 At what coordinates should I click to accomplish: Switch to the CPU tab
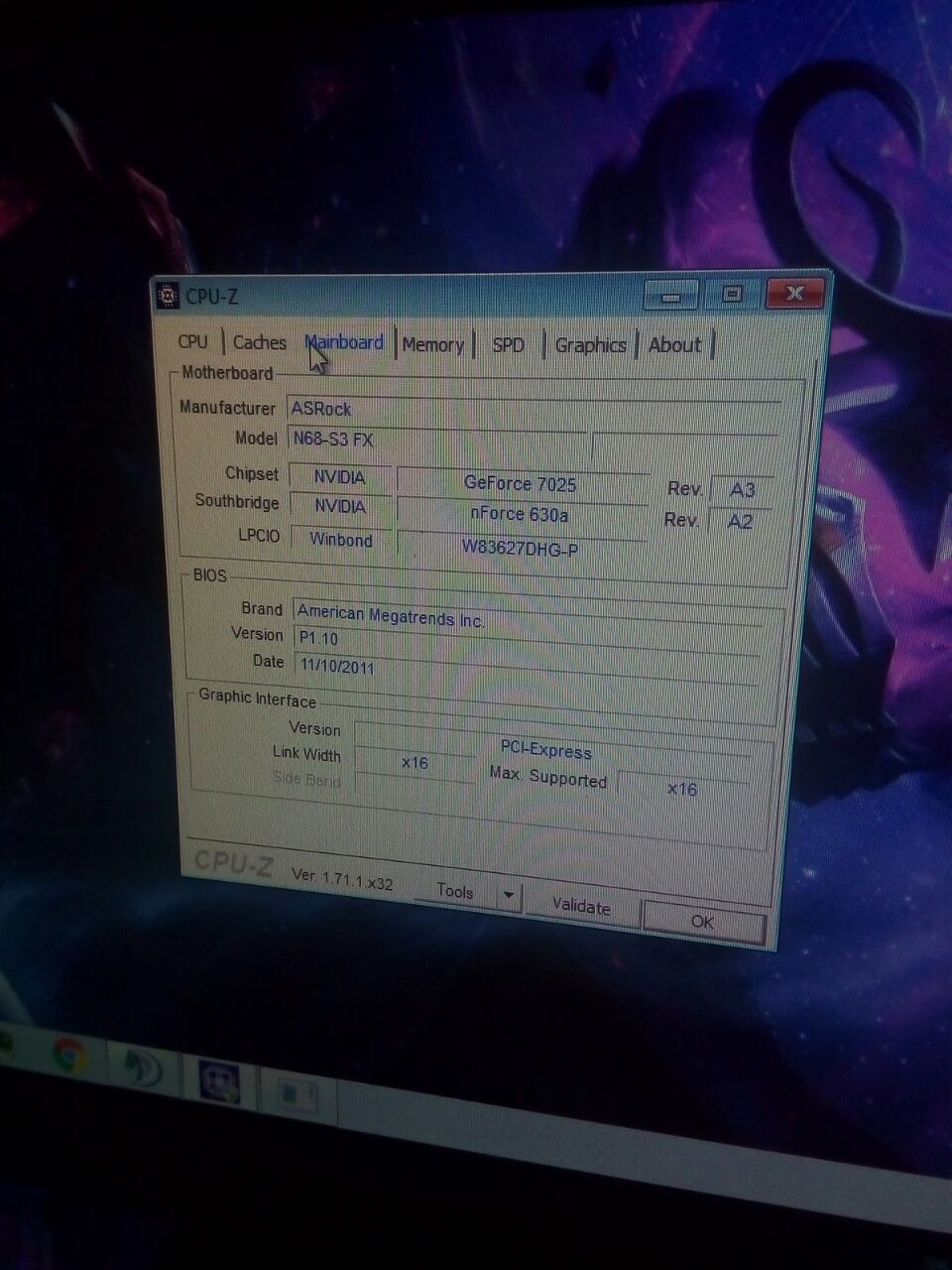point(193,342)
